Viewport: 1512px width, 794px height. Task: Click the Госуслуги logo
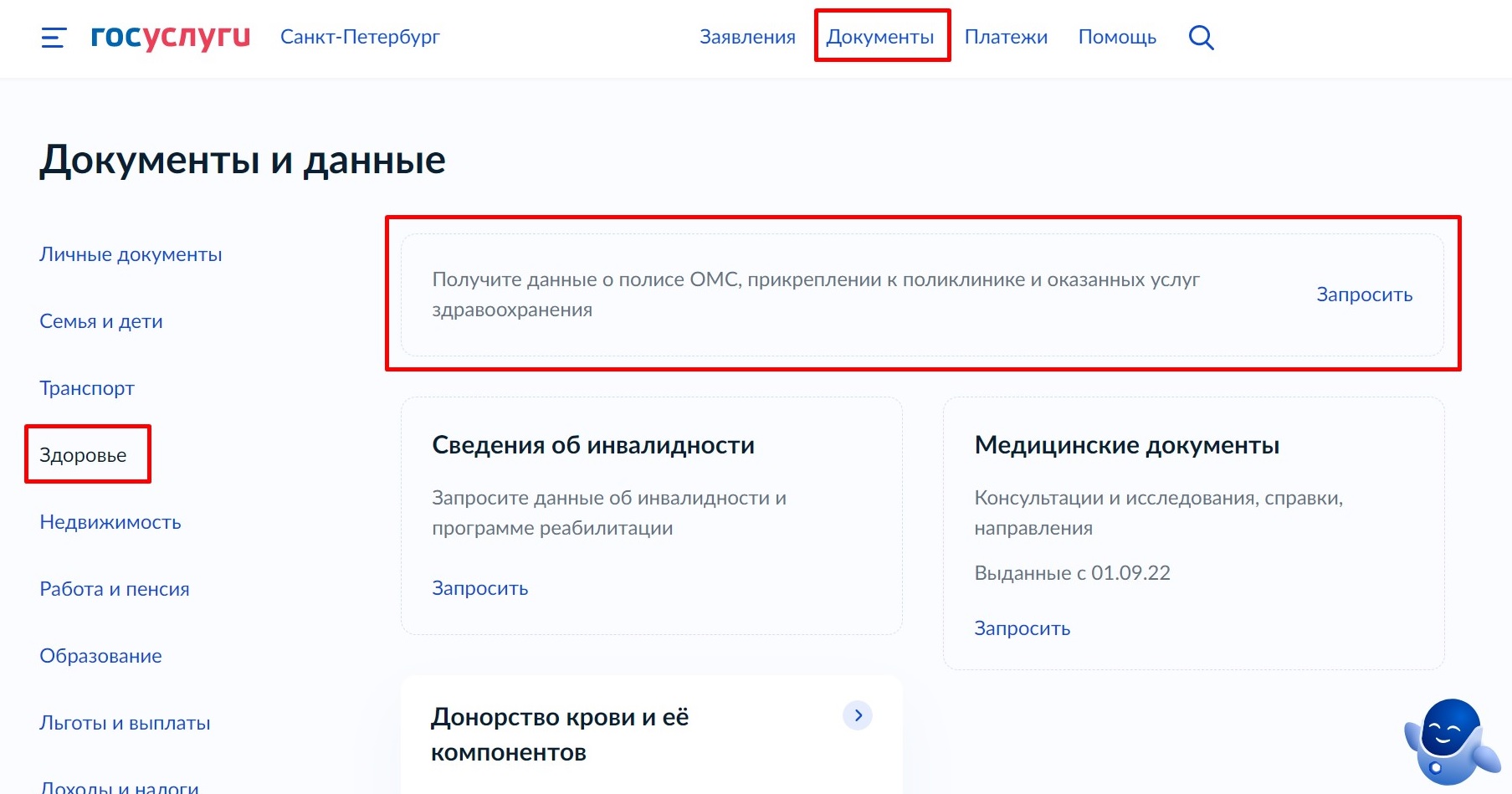(x=168, y=36)
